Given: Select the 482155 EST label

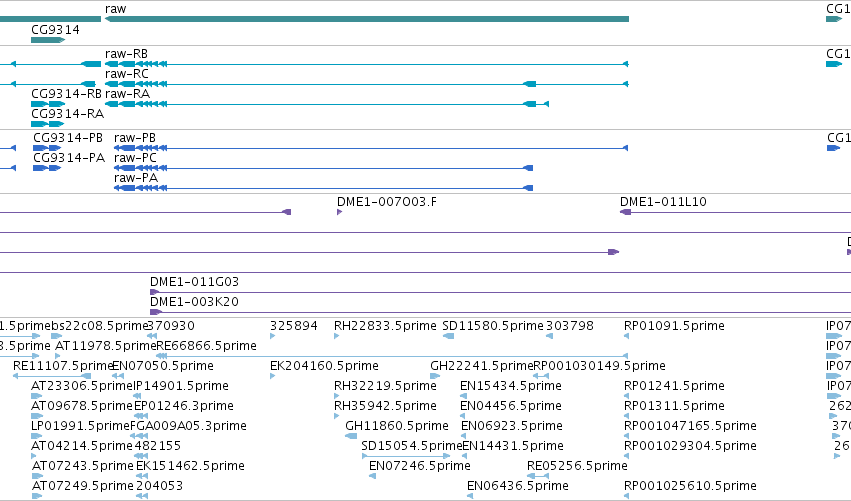Looking at the screenshot, I should 157,446.
